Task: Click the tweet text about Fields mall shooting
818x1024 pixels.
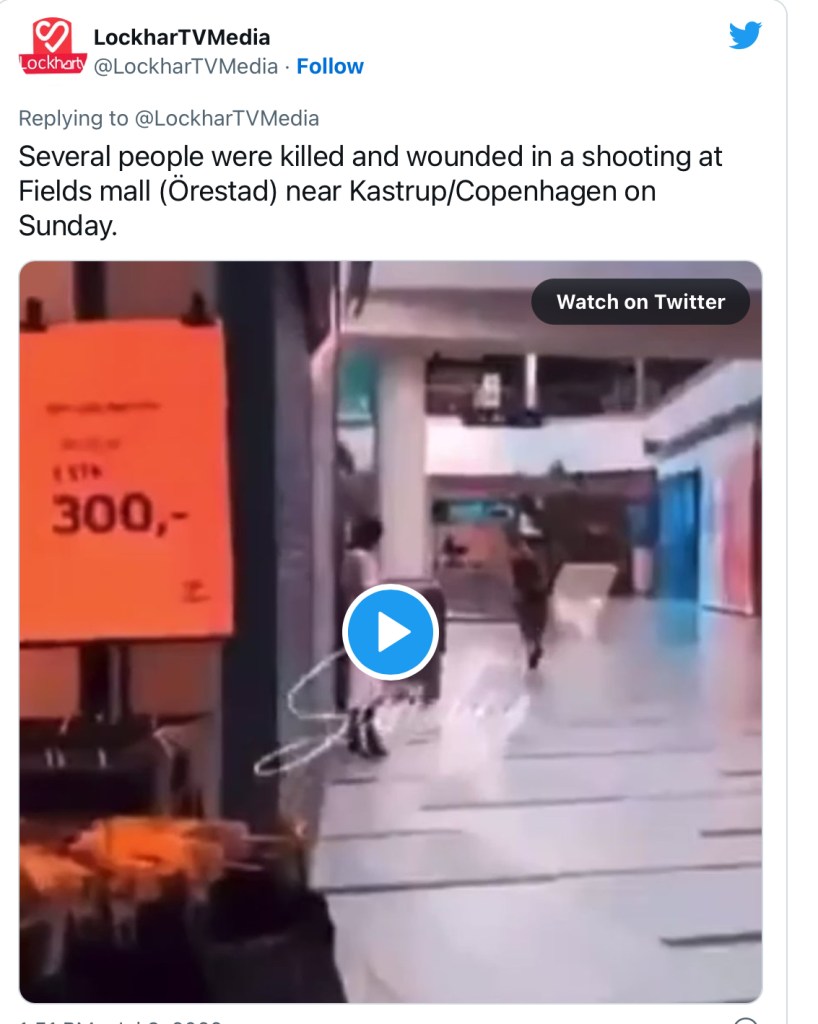Action: (x=370, y=191)
